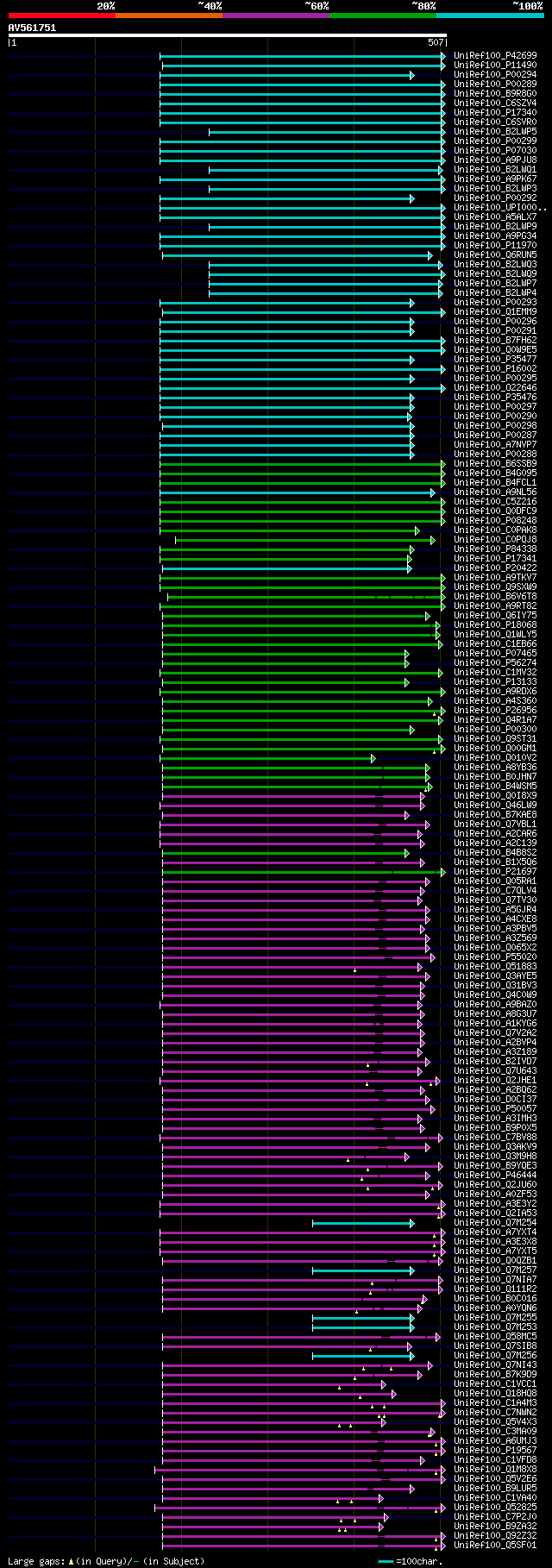Select the query name AV561751
The image size is (552, 1568).
32,28
